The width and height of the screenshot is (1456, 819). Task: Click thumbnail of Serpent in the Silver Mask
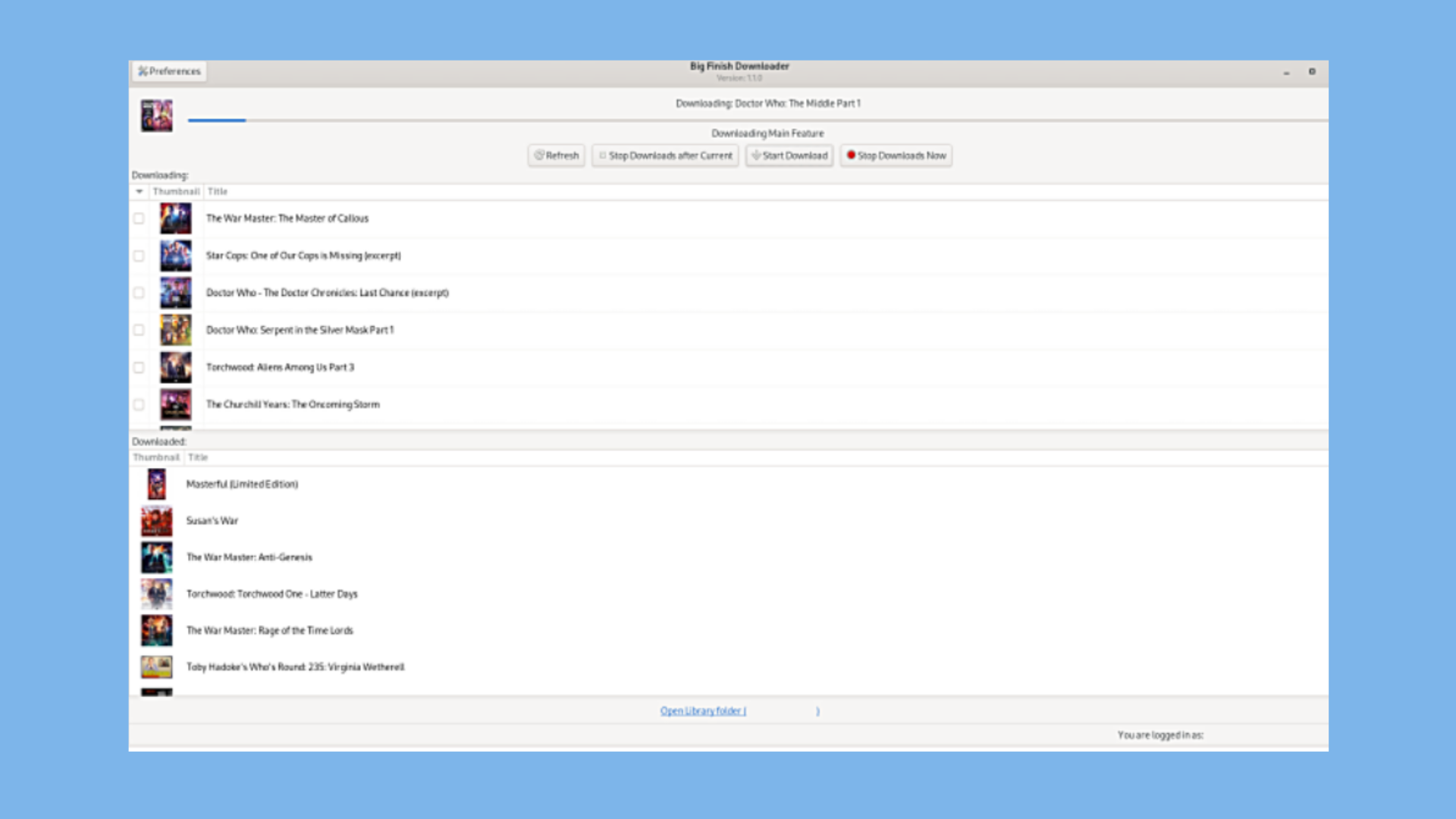coord(175,330)
